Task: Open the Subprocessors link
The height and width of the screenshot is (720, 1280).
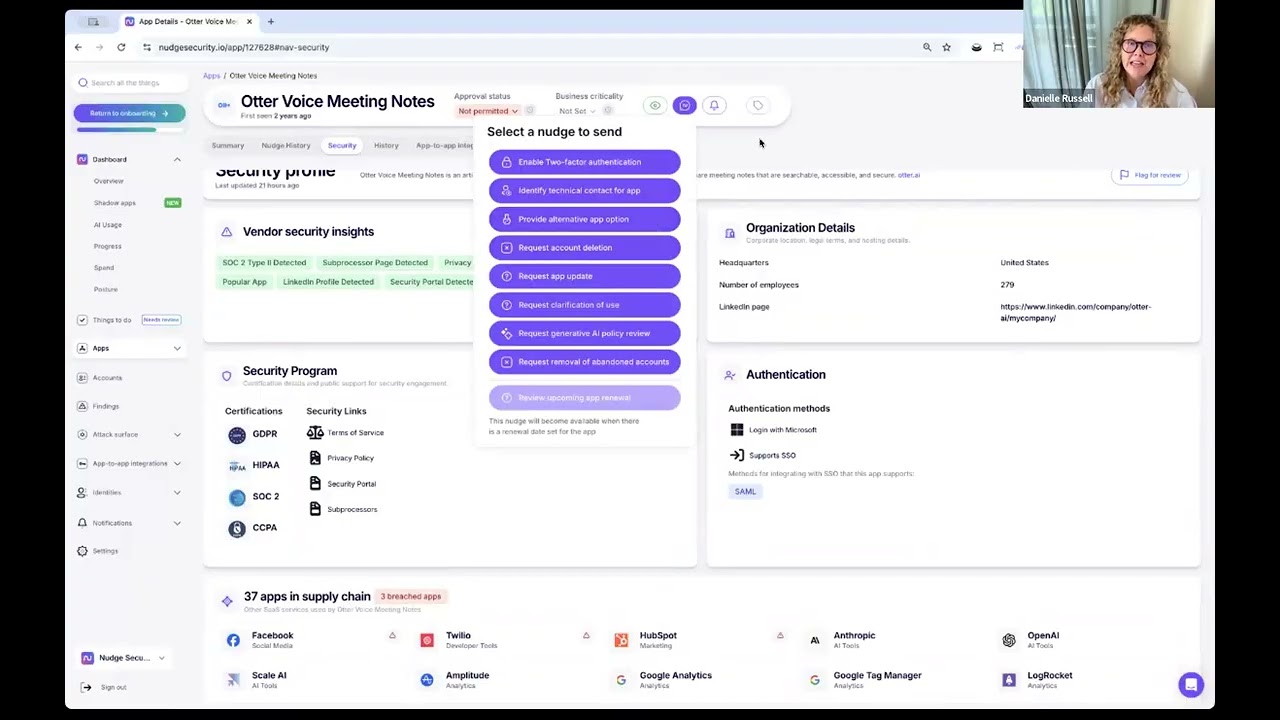Action: [x=352, y=510]
